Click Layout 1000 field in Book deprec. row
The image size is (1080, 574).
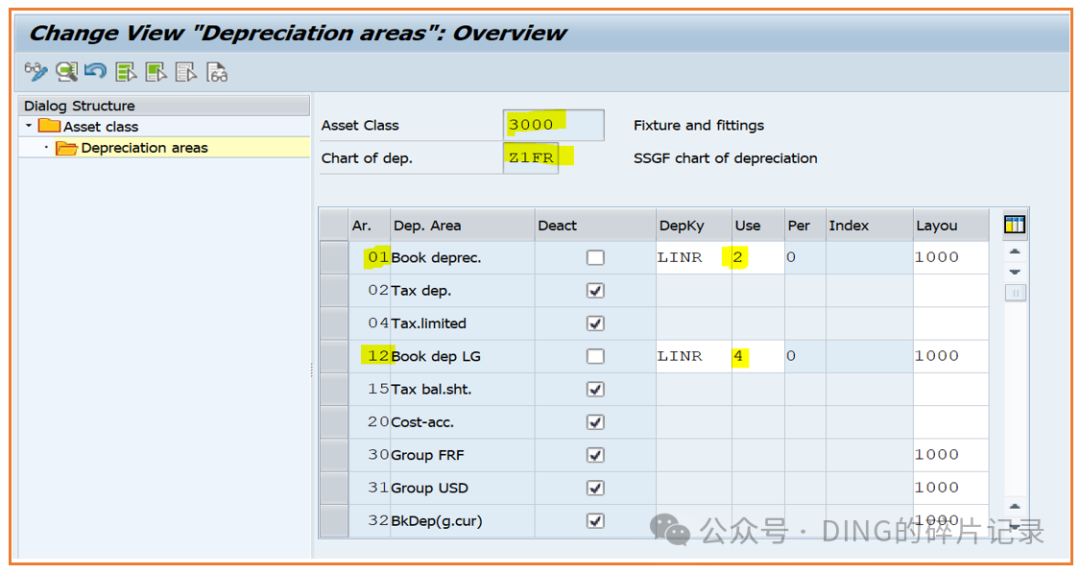(951, 258)
